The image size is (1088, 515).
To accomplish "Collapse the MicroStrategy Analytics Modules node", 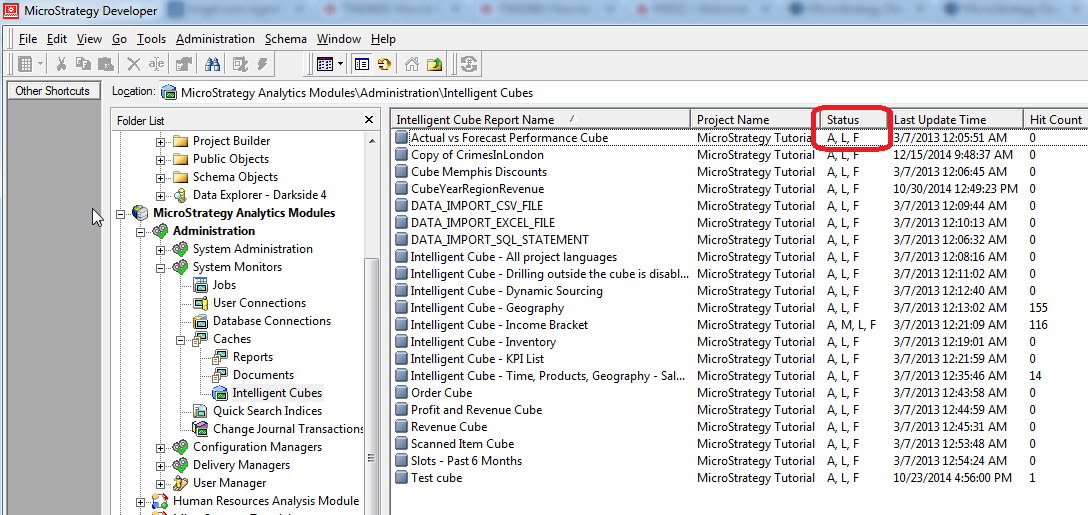I will (x=121, y=213).
